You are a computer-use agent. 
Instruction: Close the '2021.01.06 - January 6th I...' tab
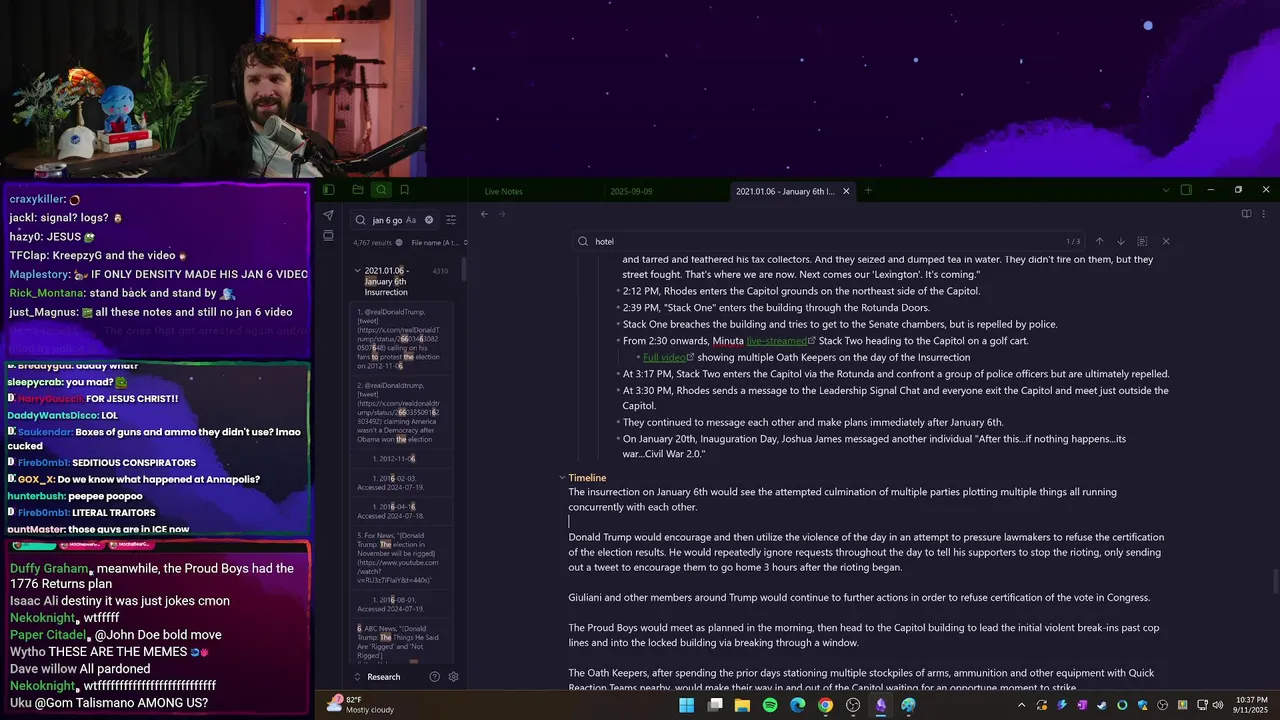[846, 191]
